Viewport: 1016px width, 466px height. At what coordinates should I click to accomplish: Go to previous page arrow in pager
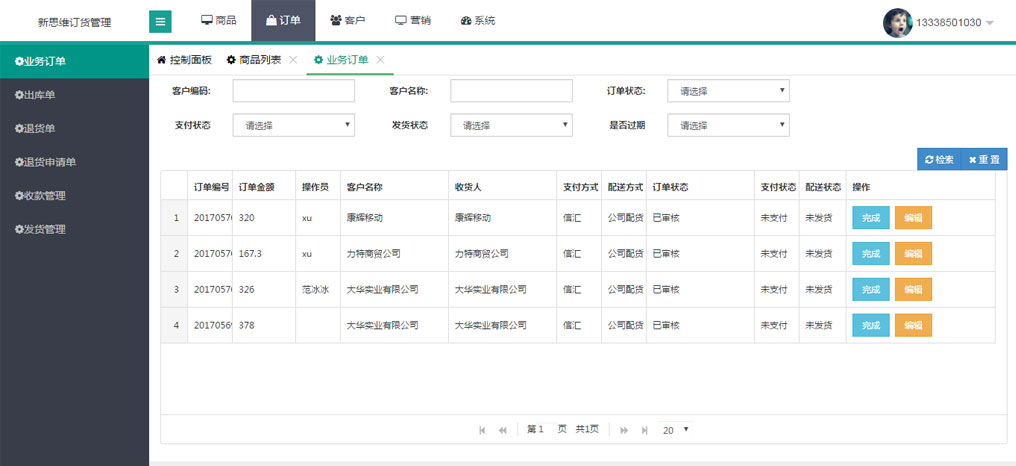tap(503, 430)
